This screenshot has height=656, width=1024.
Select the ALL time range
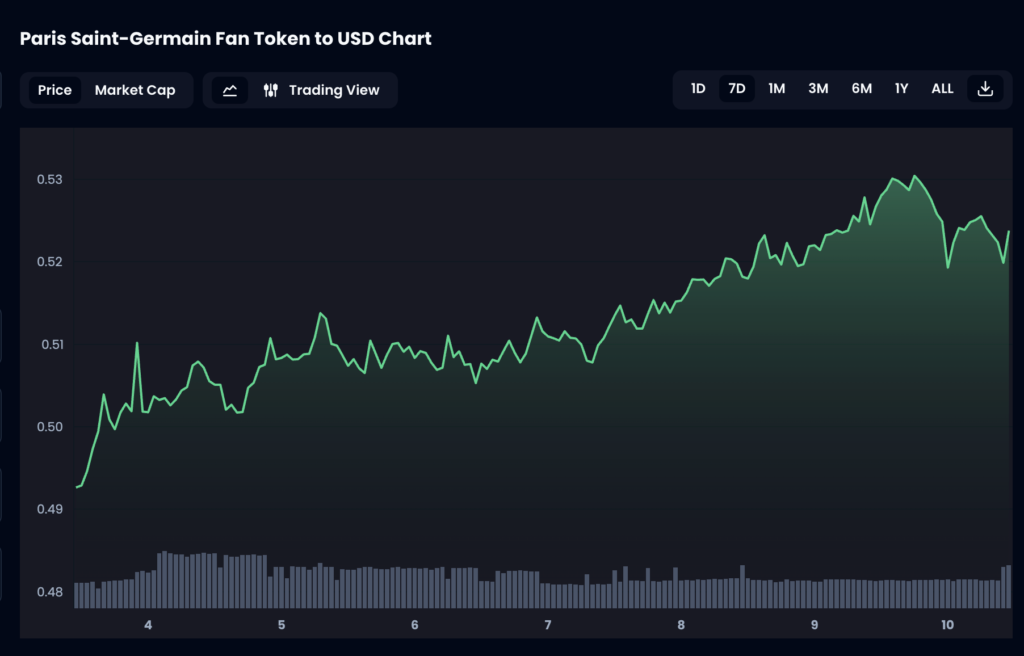[942, 89]
